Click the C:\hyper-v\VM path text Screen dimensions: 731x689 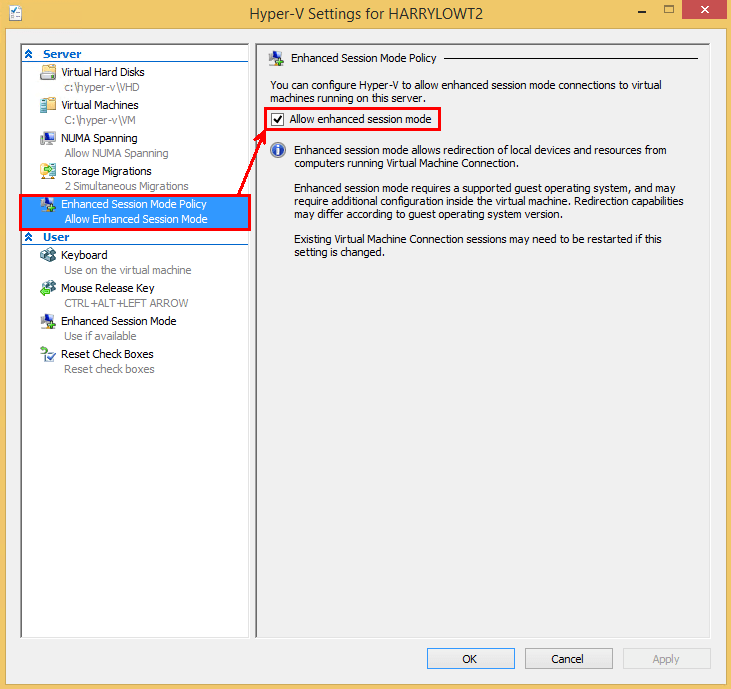click(100, 120)
